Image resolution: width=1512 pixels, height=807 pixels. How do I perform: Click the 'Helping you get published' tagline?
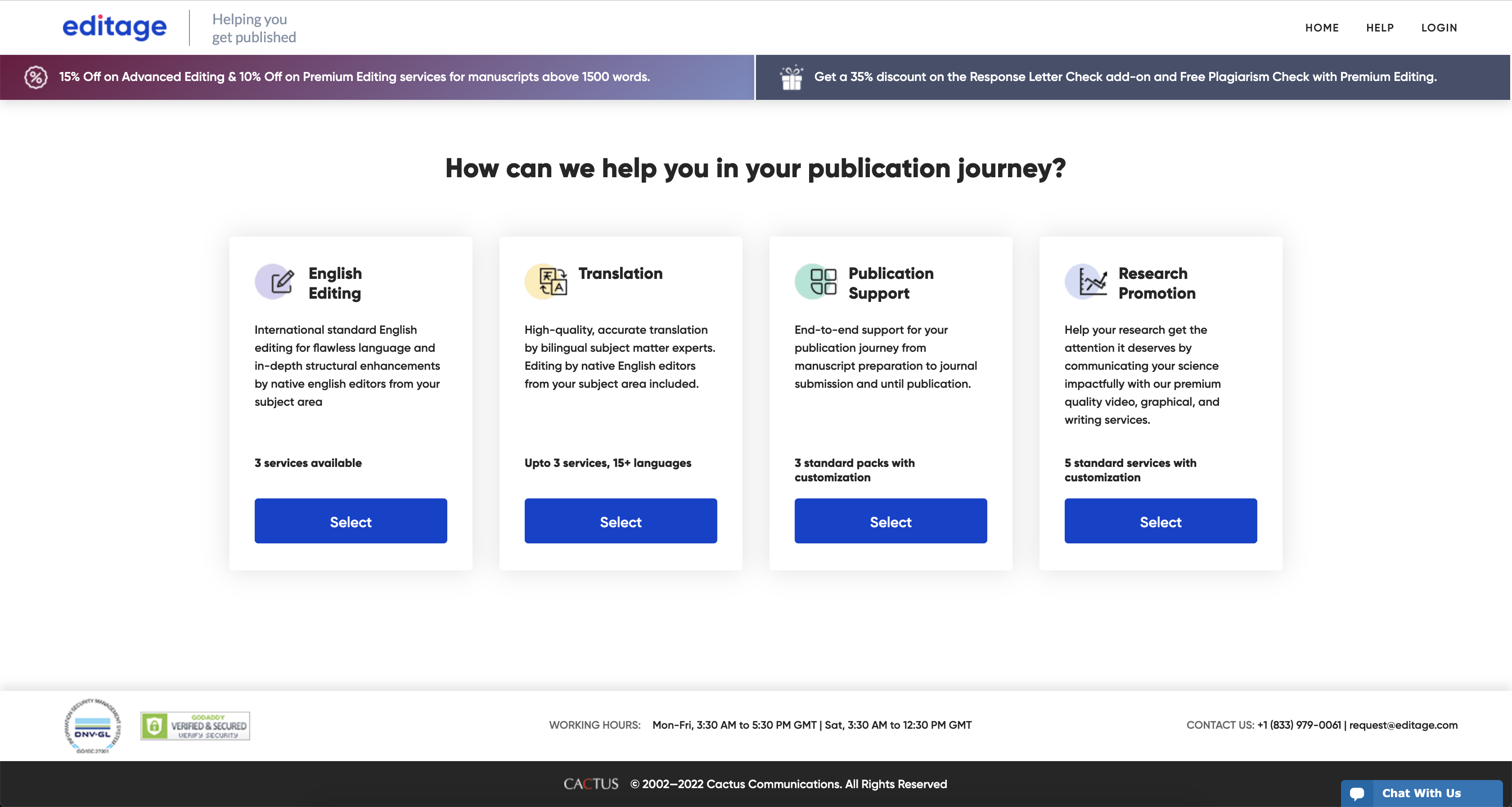(254, 28)
